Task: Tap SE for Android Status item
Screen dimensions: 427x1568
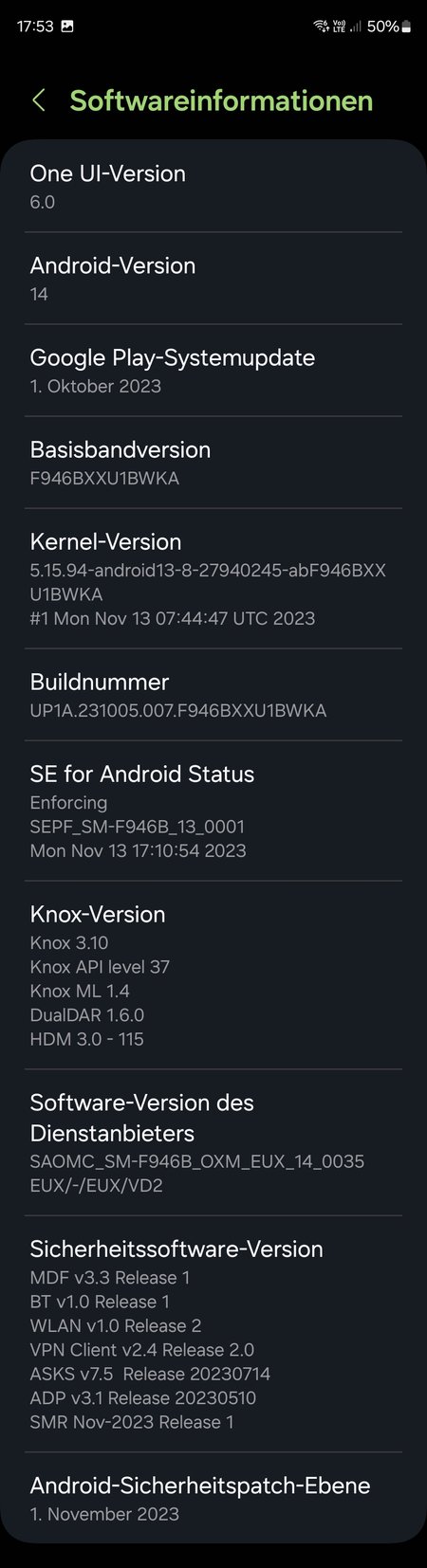Action: 213,811
